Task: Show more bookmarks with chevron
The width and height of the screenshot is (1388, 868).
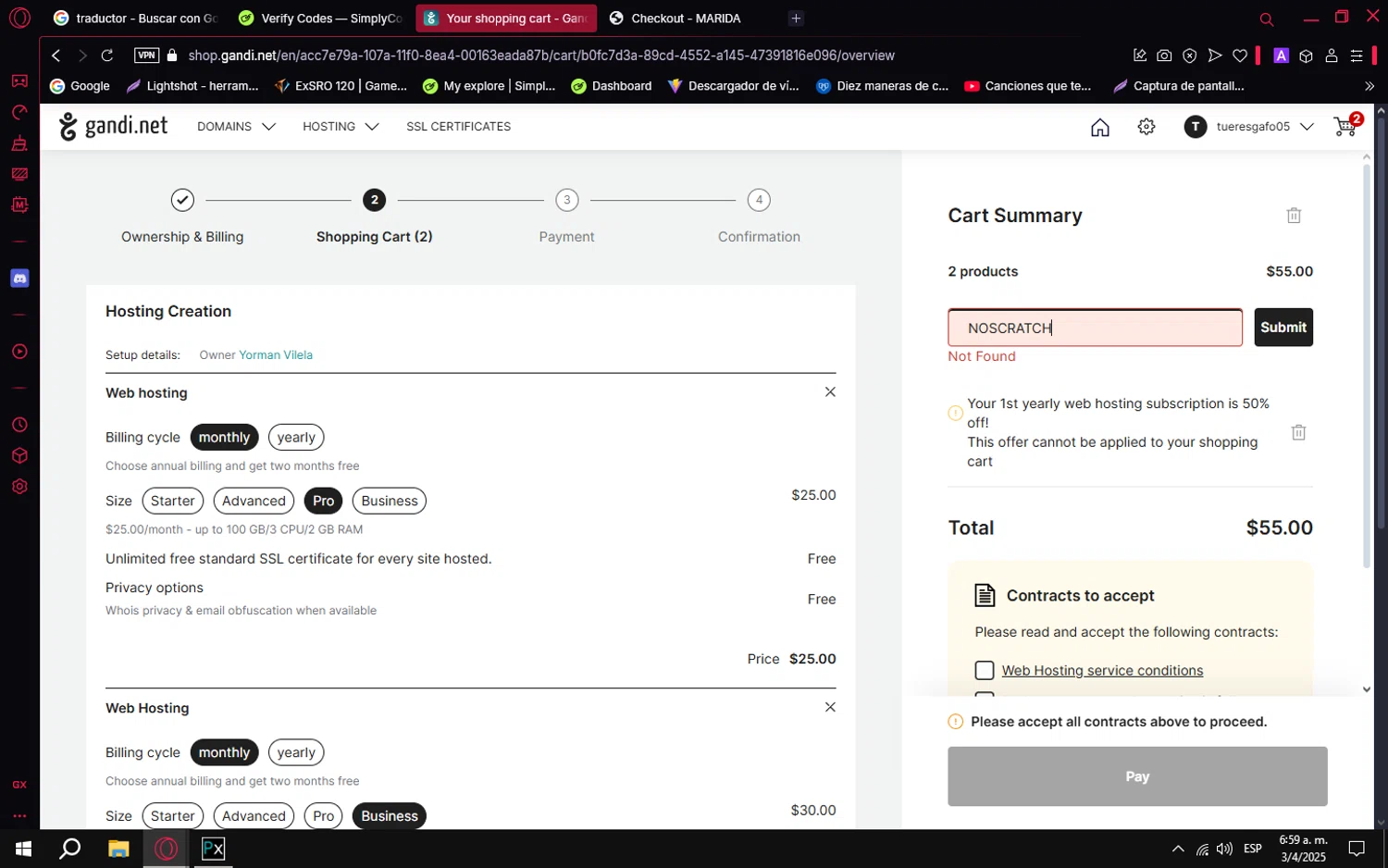Action: (x=1369, y=86)
